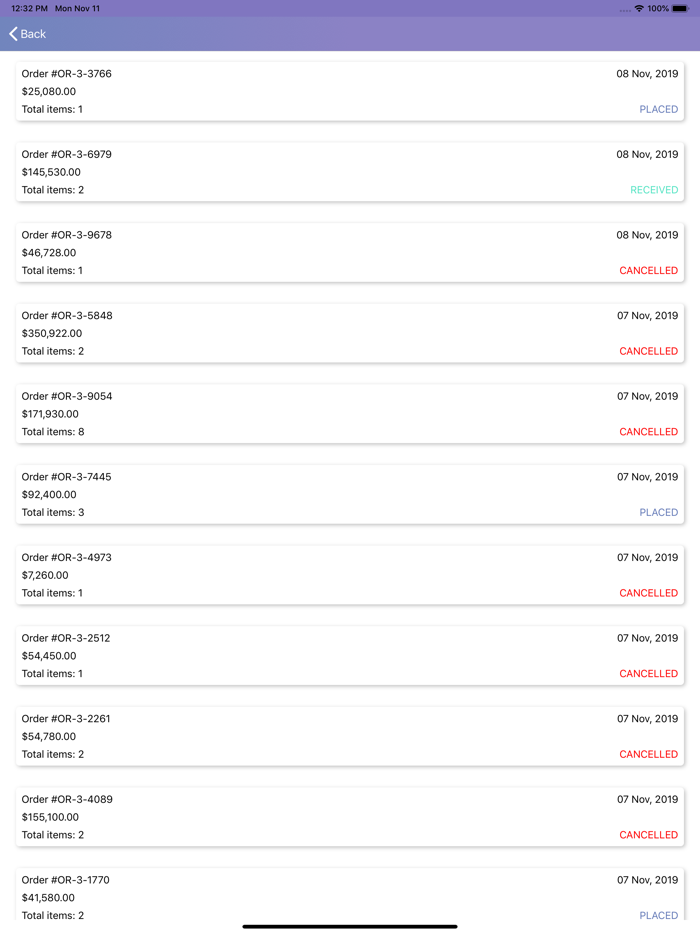
Task: Open order #OR-3-4089
Action: click(x=350, y=817)
